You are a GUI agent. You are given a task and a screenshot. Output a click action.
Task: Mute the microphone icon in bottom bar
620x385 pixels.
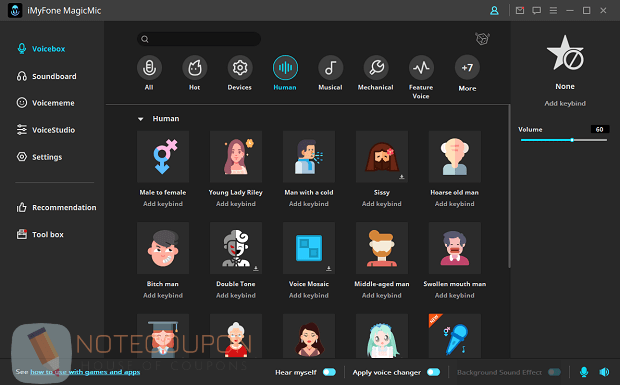point(584,372)
